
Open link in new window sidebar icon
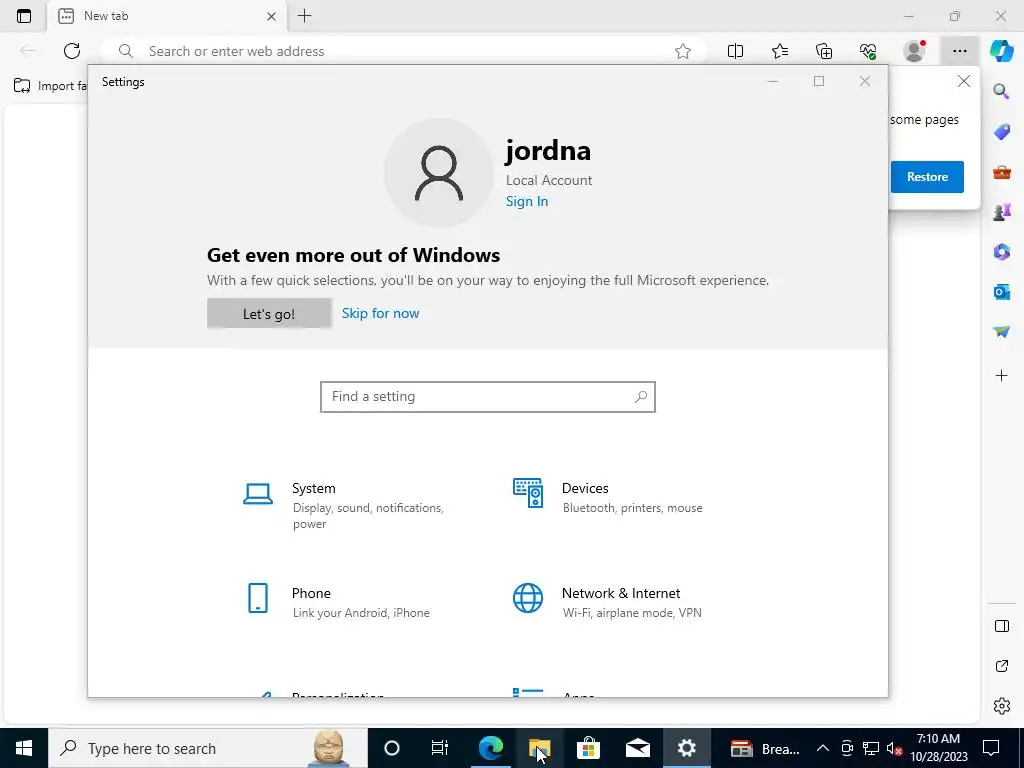pyautogui.click(x=1001, y=666)
